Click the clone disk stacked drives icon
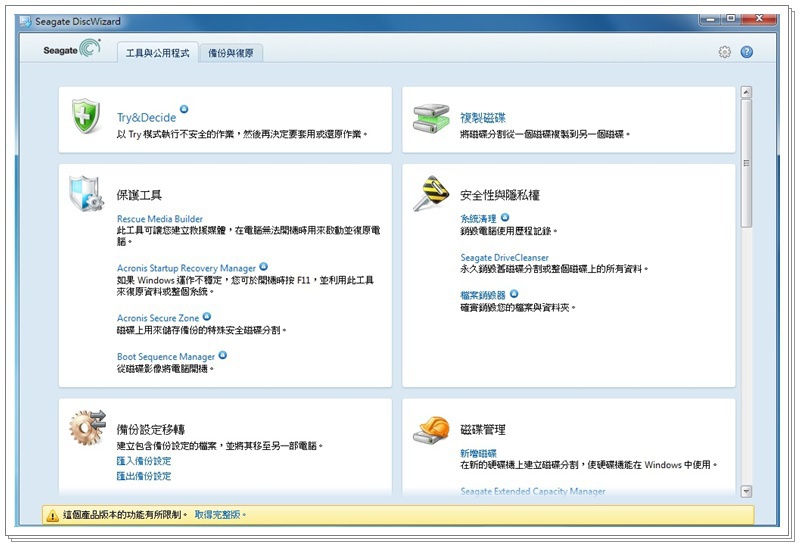The image size is (800, 547). [x=431, y=118]
